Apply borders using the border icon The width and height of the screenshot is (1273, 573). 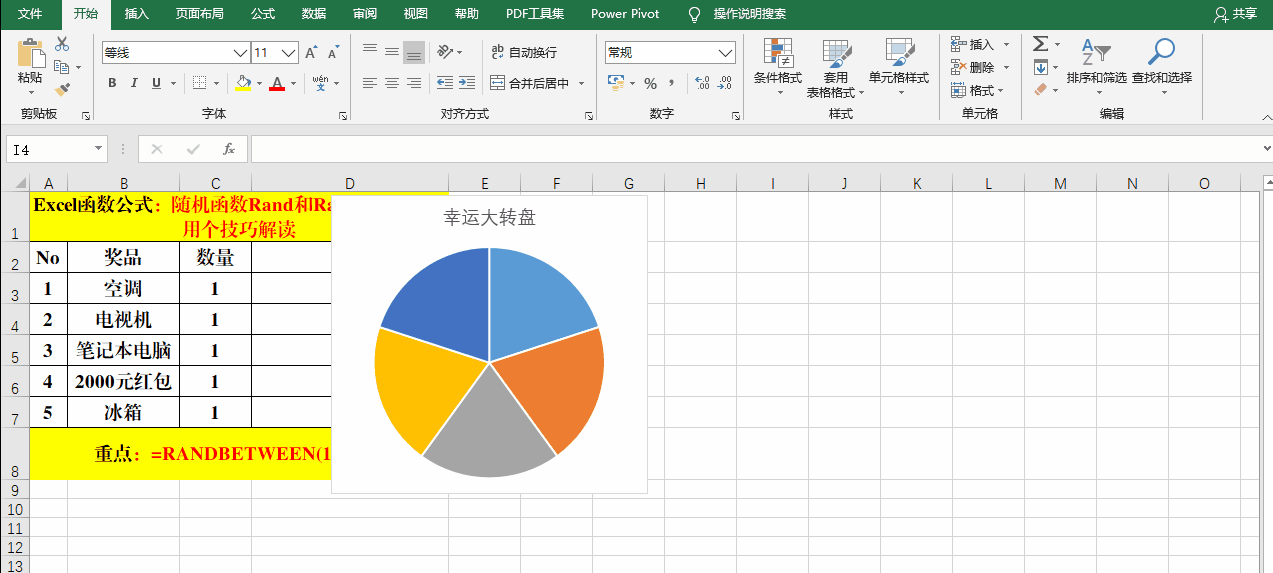(200, 83)
